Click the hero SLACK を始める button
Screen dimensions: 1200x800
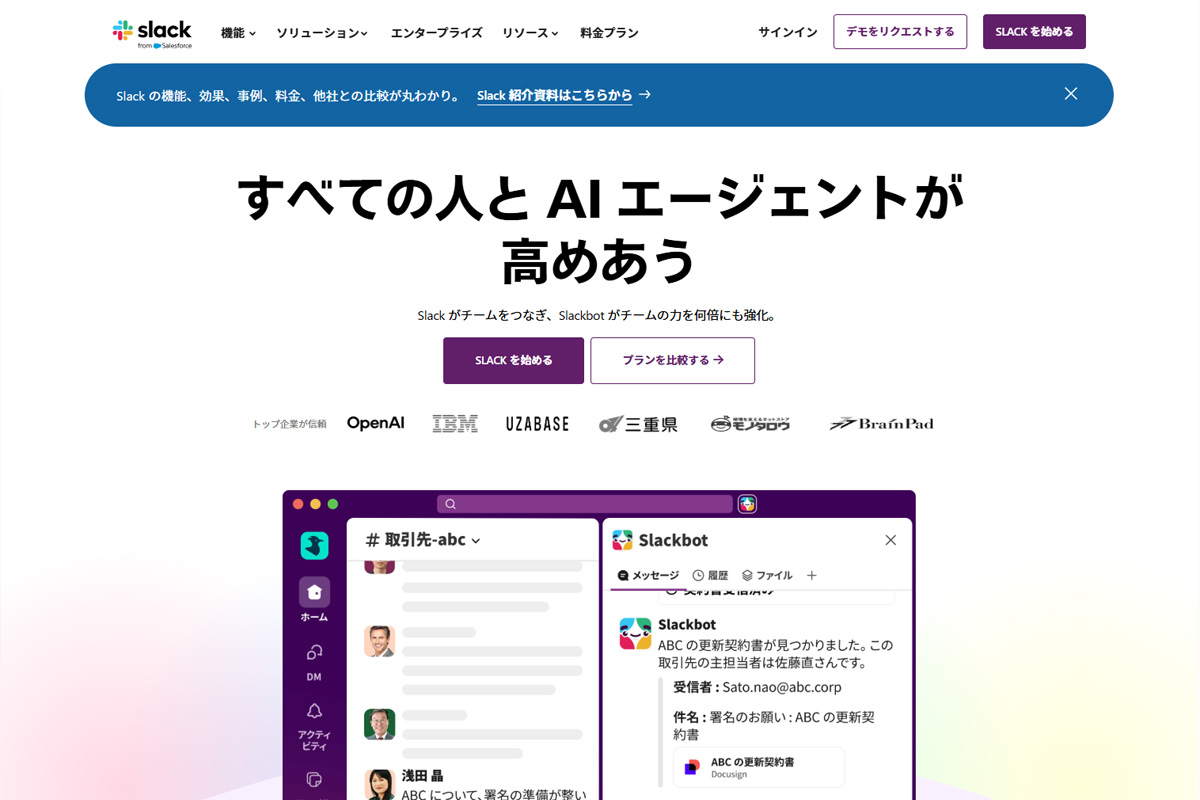pyautogui.click(x=513, y=360)
